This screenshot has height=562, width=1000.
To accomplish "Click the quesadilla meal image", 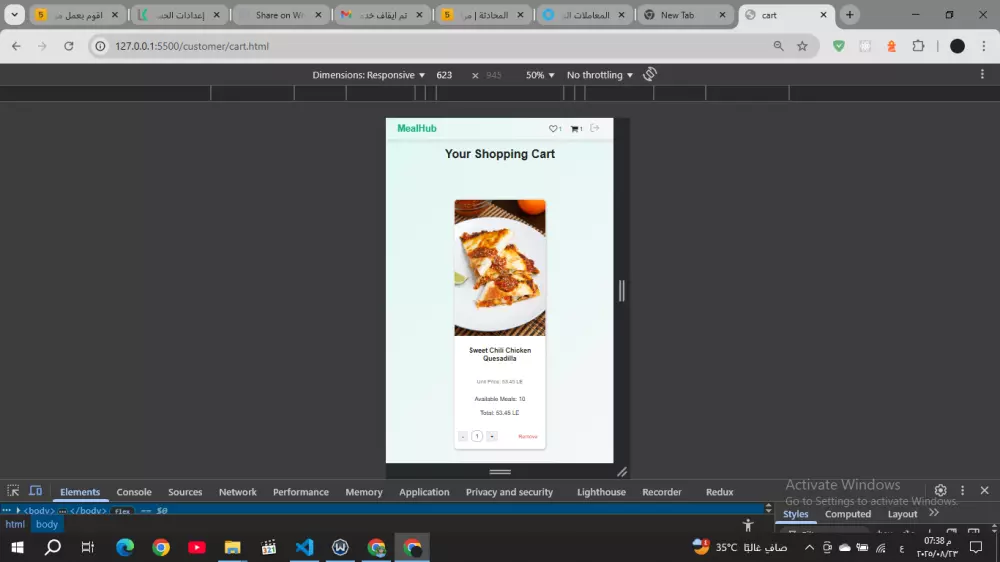I will click(x=500, y=268).
